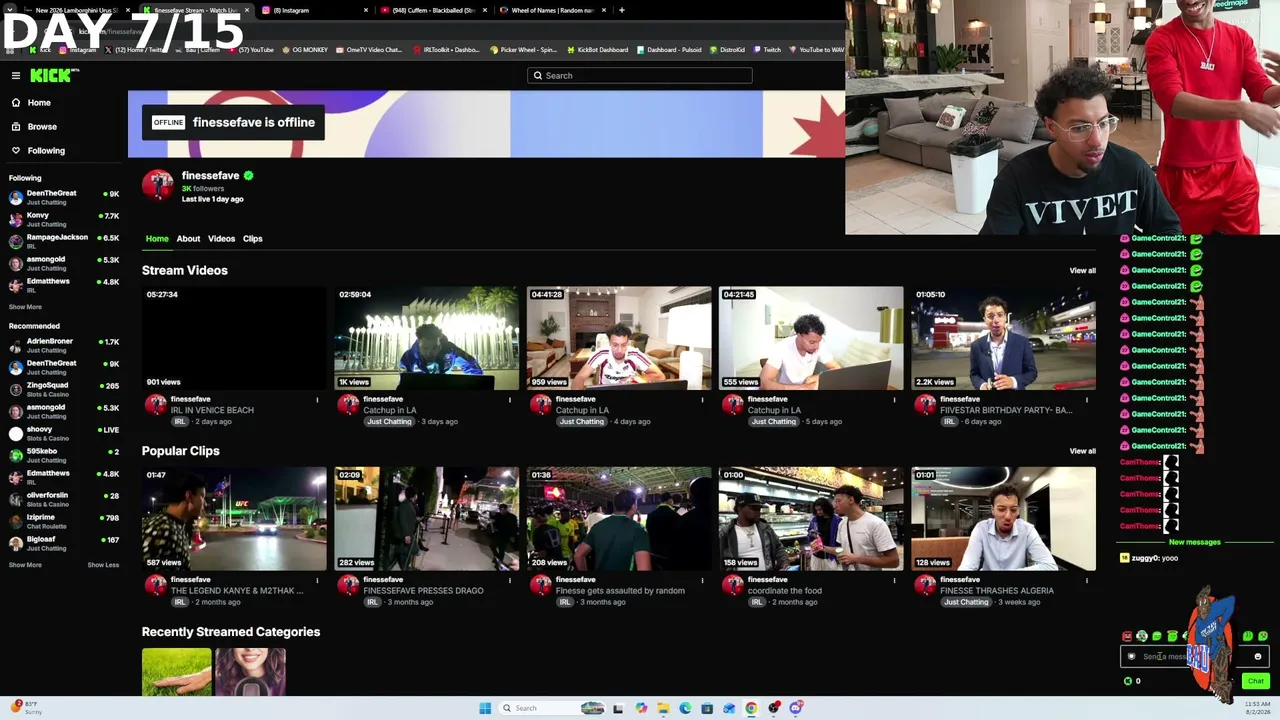Open options for the 3 days ago Catchup video
Viewport: 1280px width, 720px height.
click(x=509, y=400)
